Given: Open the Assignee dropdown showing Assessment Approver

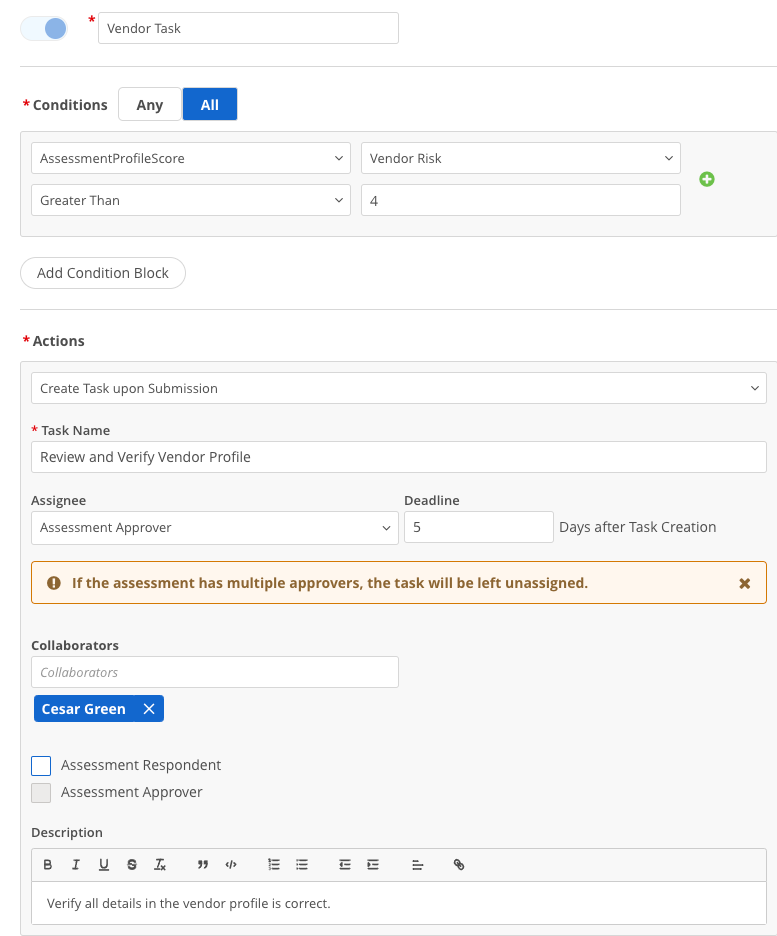Looking at the screenshot, I should click(214, 527).
